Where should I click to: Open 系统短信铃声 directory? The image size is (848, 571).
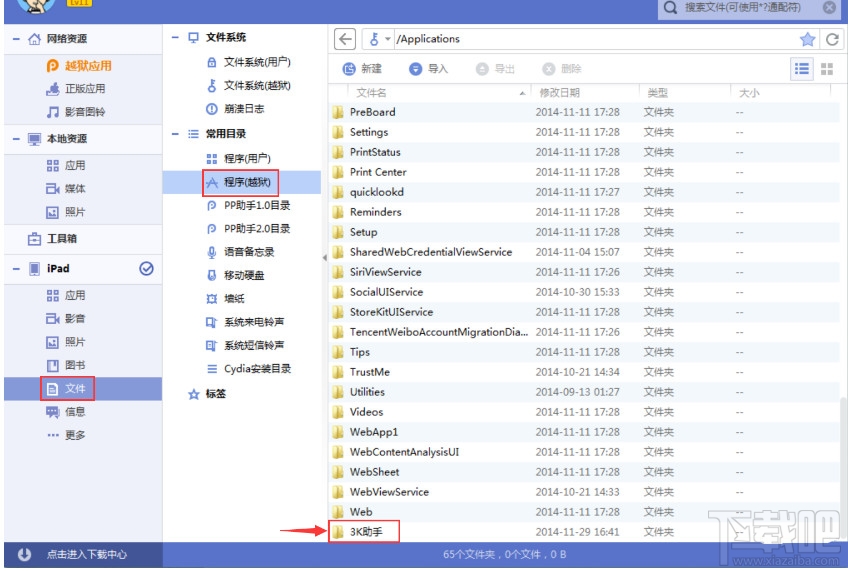(x=245, y=346)
